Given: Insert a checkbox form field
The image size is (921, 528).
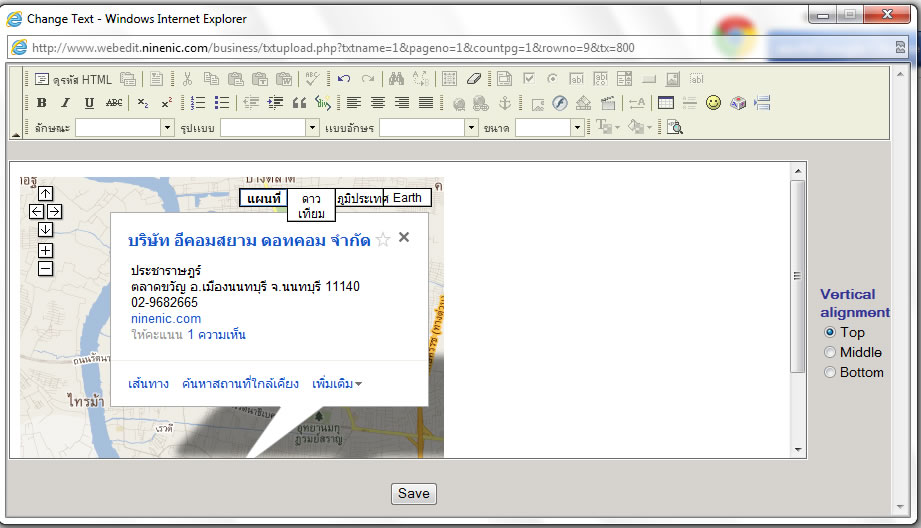Looking at the screenshot, I should pyautogui.click(x=529, y=79).
